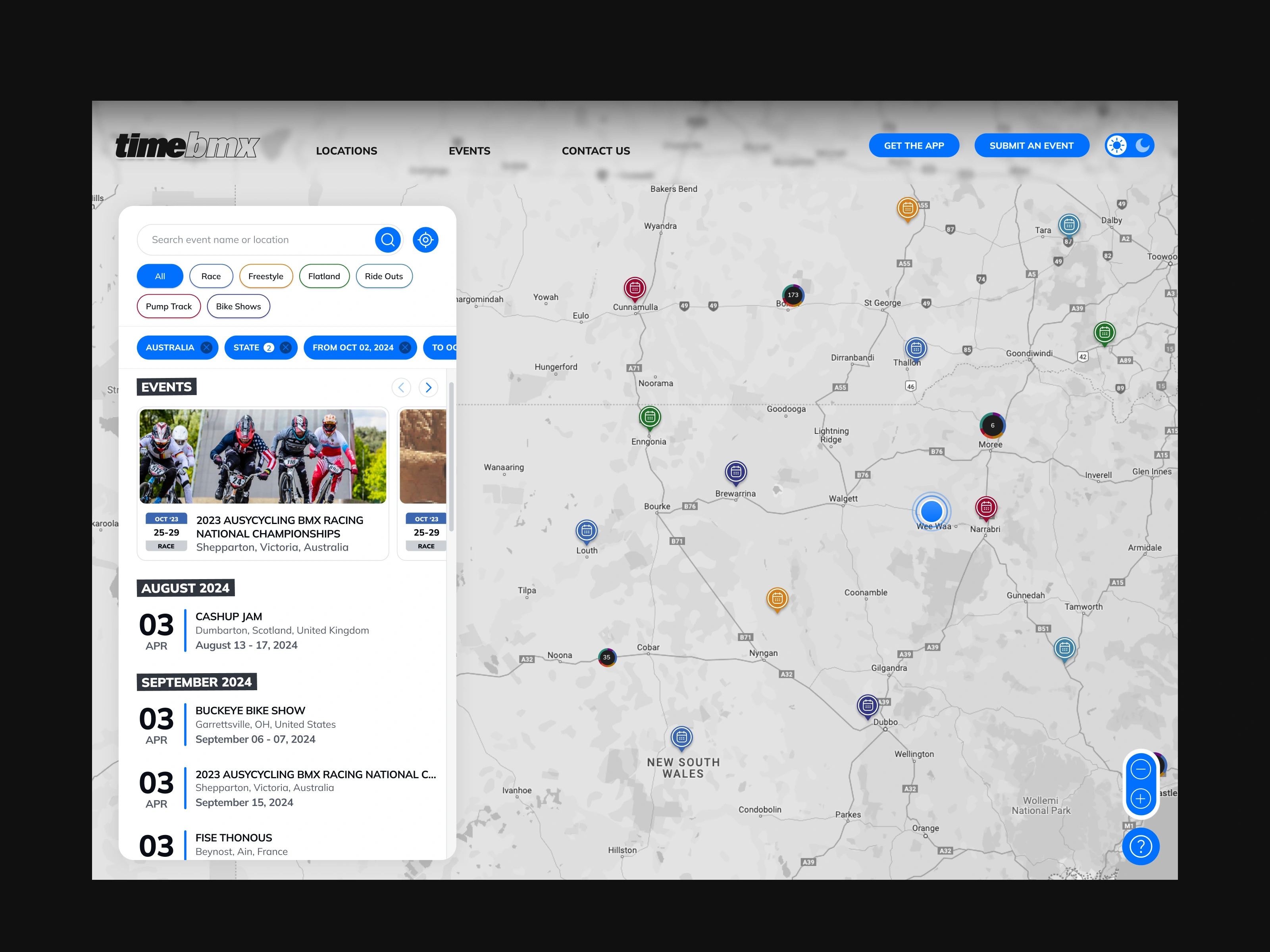
Task: Click the map zoom in plus button
Action: tap(1140, 798)
